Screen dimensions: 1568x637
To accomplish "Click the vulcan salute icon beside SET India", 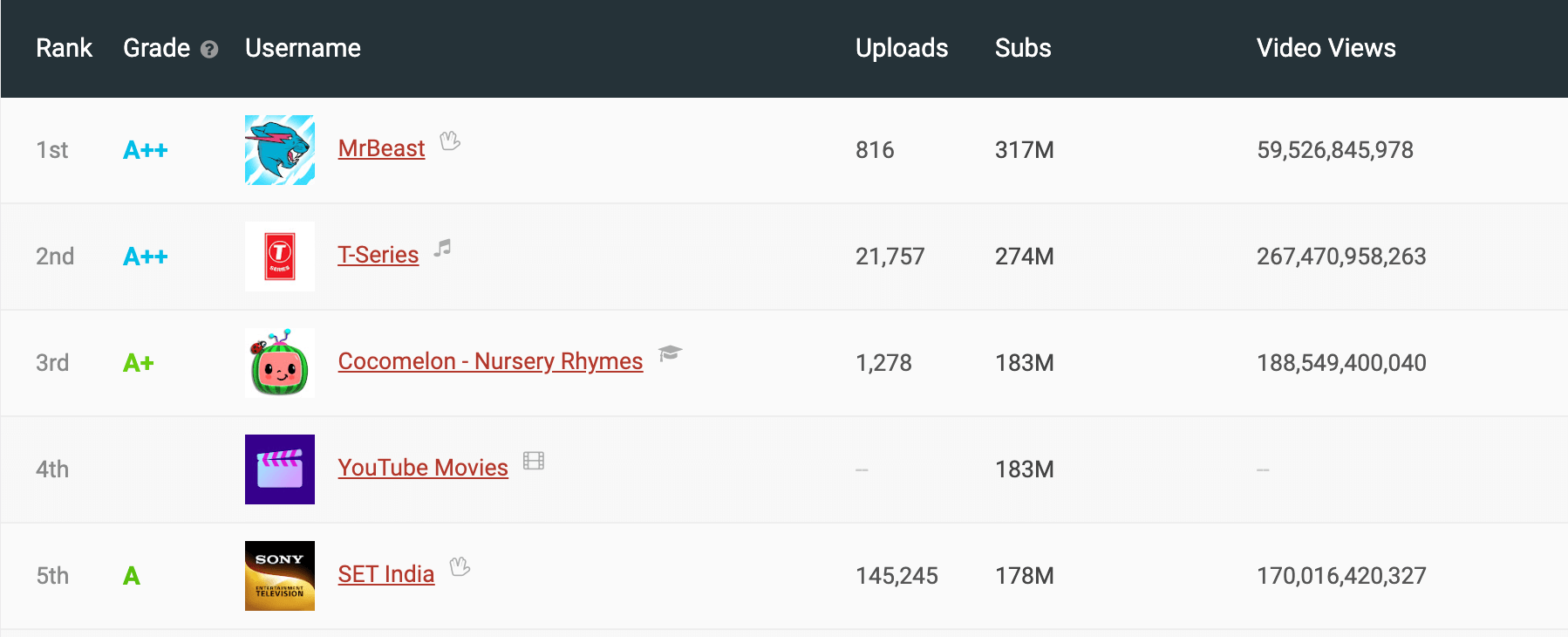I will click(x=460, y=568).
